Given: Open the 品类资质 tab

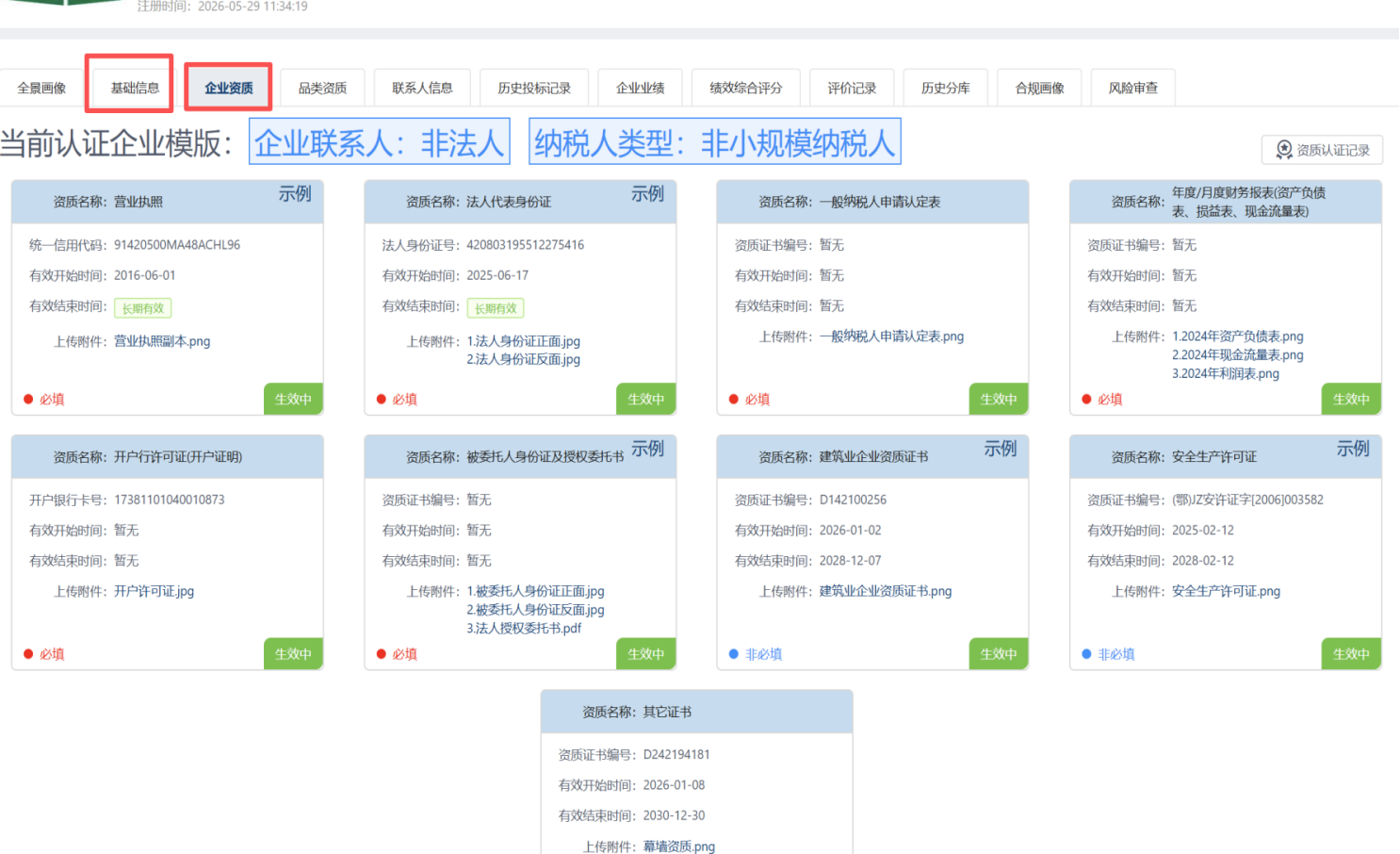Looking at the screenshot, I should pos(322,88).
